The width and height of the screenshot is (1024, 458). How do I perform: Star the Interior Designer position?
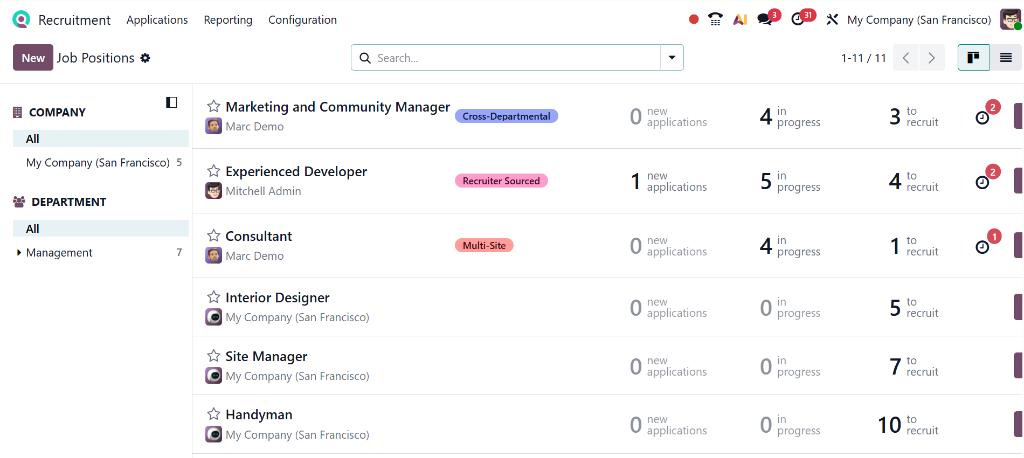tap(213, 298)
